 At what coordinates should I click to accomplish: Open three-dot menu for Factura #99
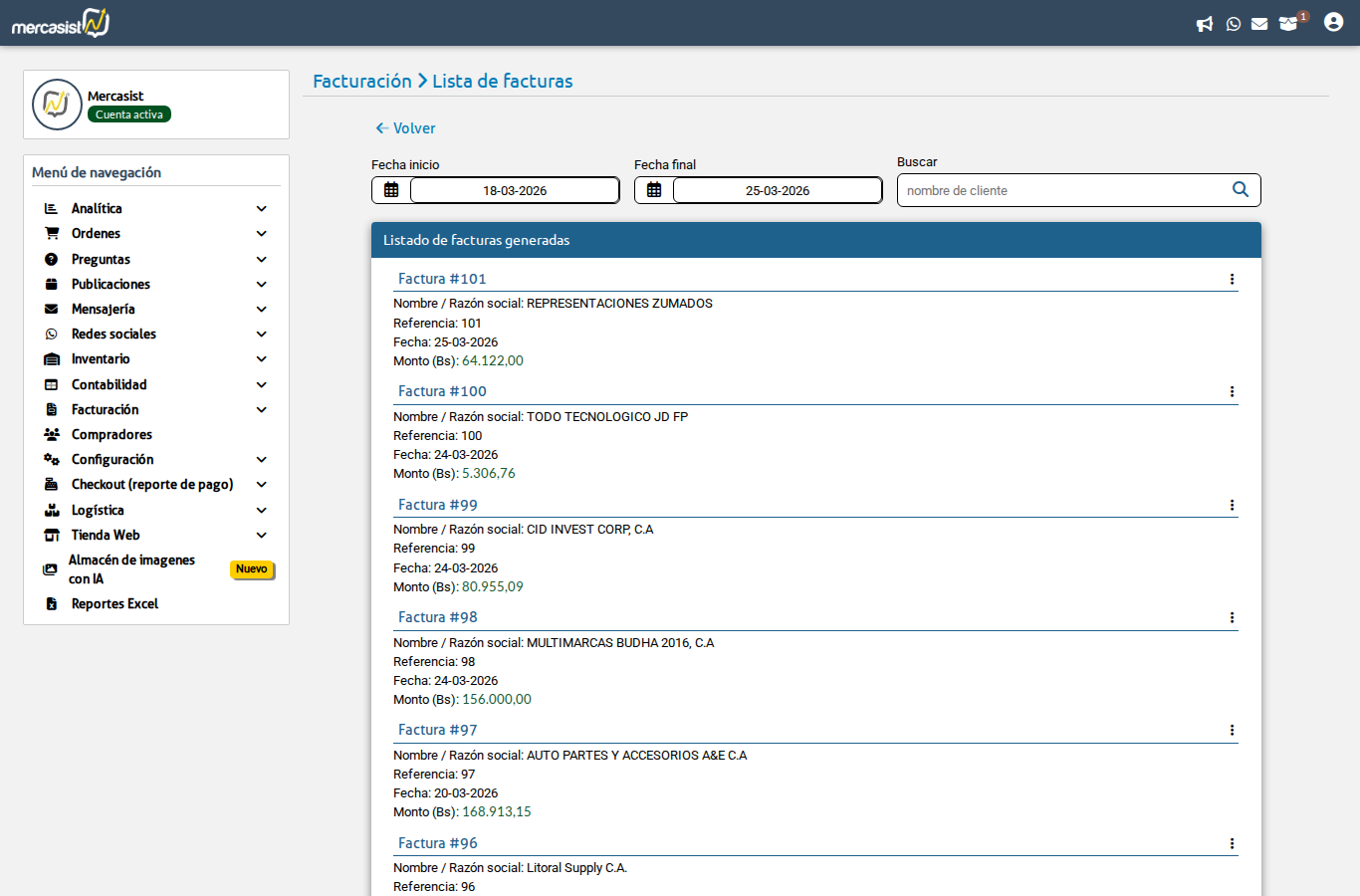[x=1232, y=506]
